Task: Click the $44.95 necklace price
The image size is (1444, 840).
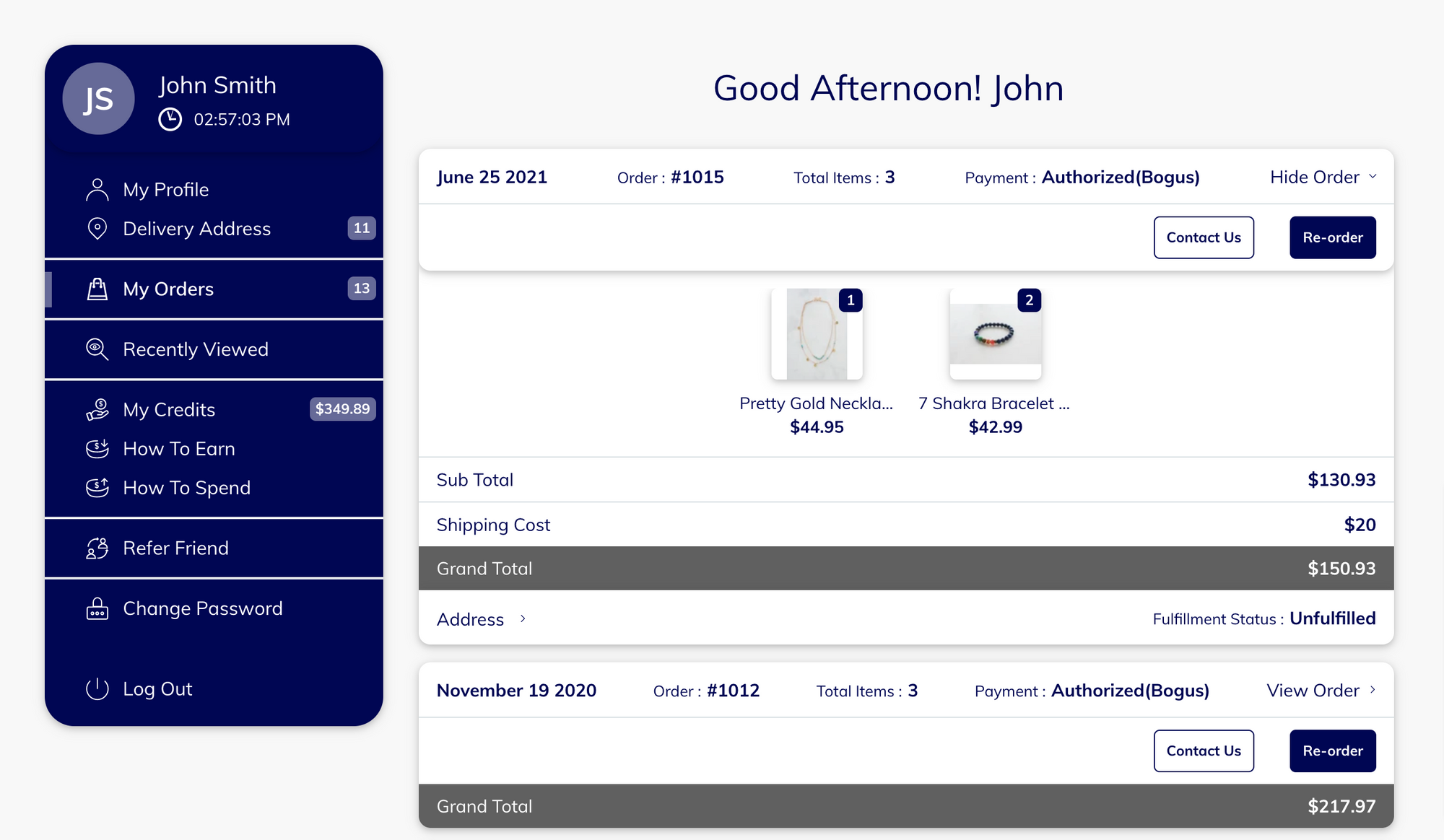Action: (817, 427)
